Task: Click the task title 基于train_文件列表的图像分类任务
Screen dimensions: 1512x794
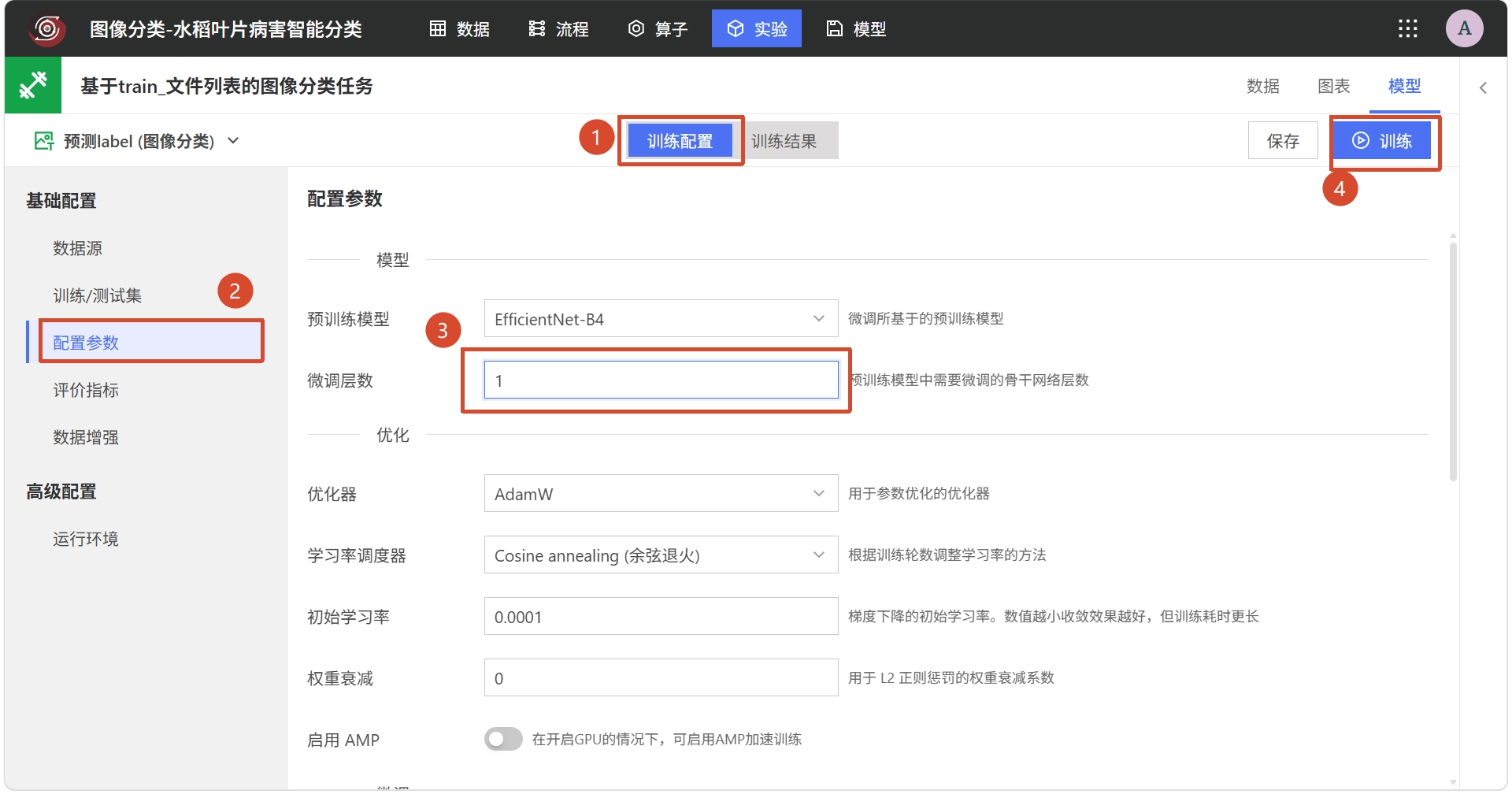Action: pyautogui.click(x=227, y=86)
